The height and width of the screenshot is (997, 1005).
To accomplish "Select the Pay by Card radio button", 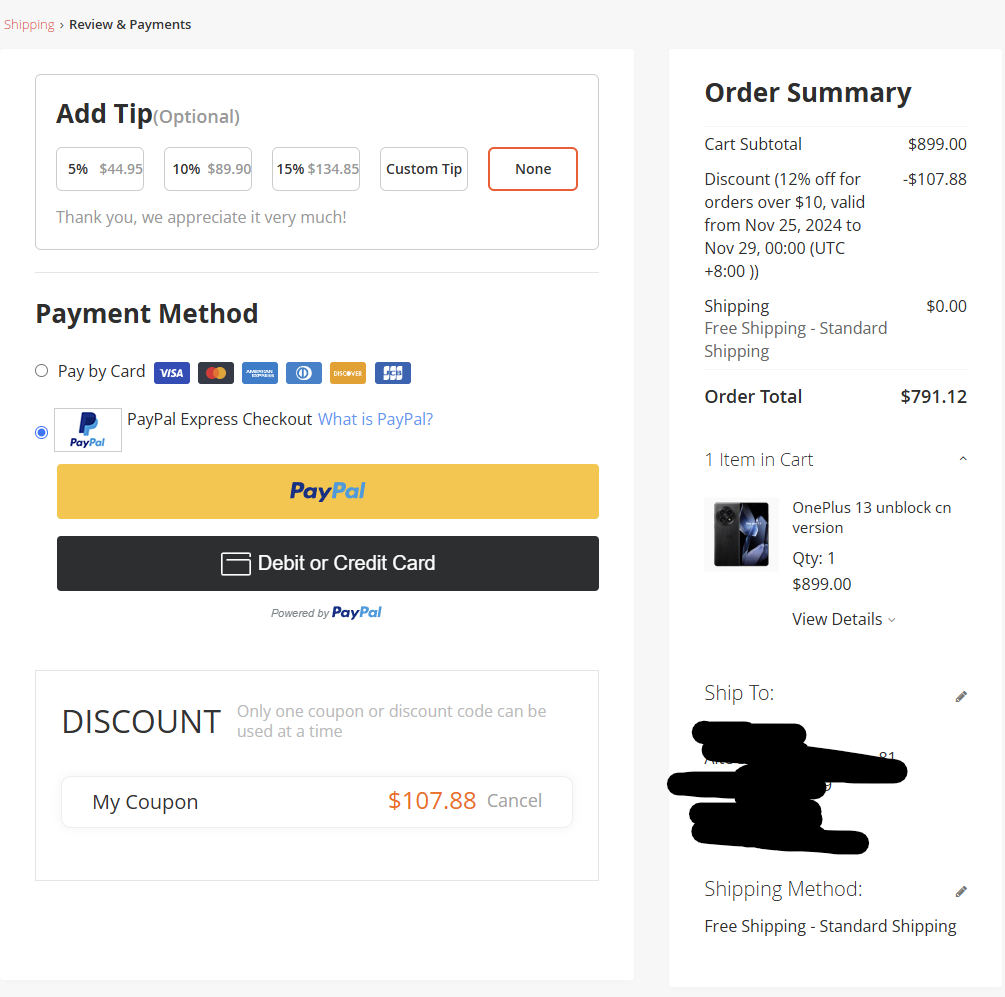I will 42,371.
